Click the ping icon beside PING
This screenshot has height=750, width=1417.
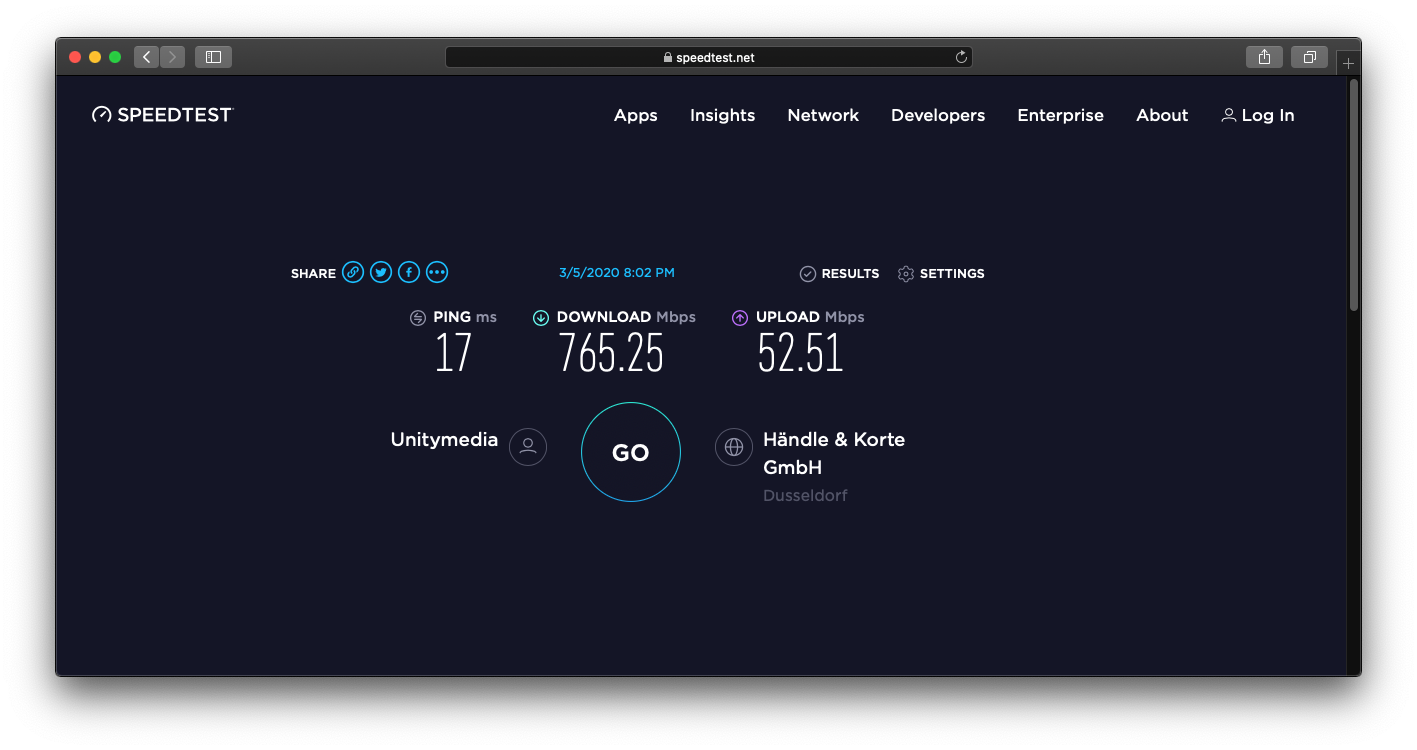click(418, 318)
